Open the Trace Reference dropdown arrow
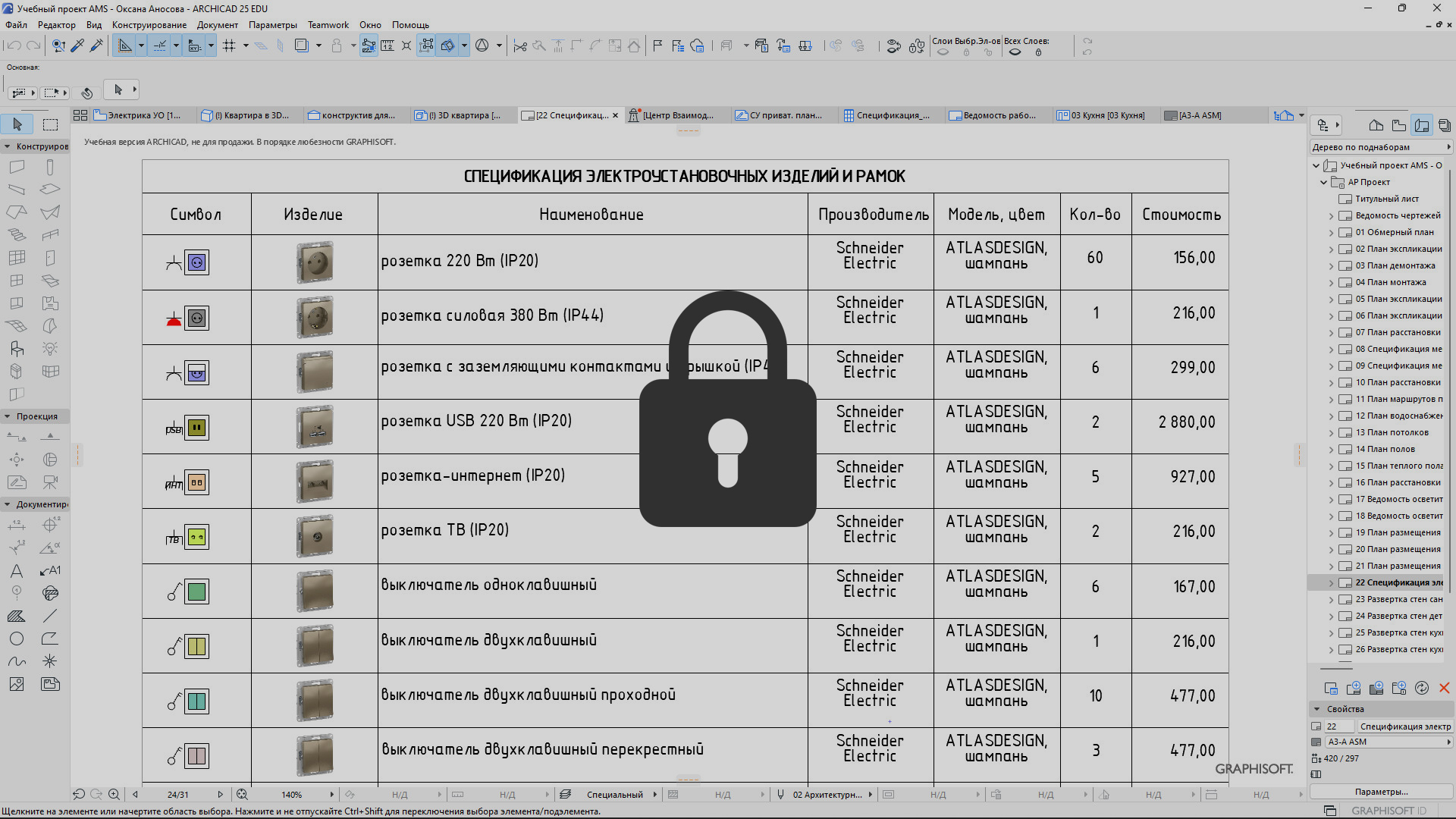This screenshot has height=819, width=1456. point(318,46)
